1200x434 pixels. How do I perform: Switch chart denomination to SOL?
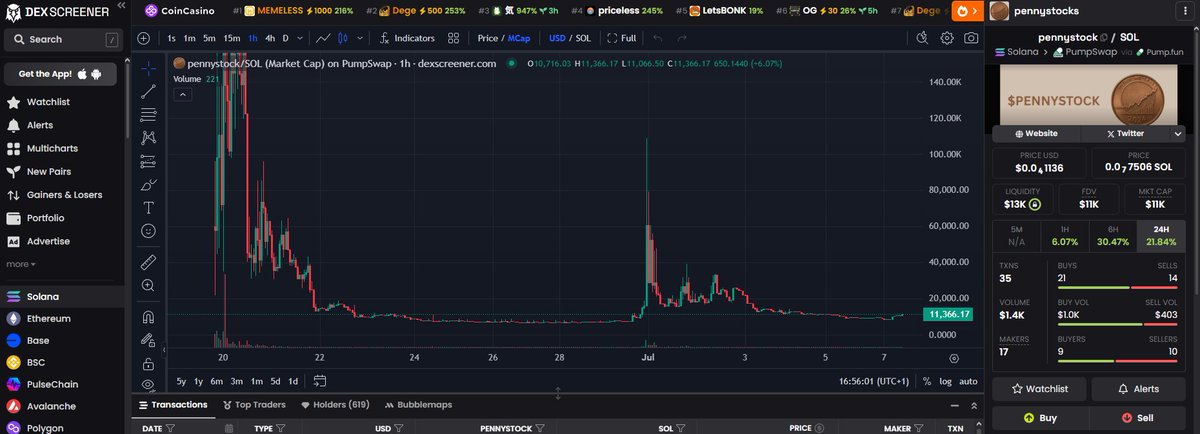click(582, 38)
